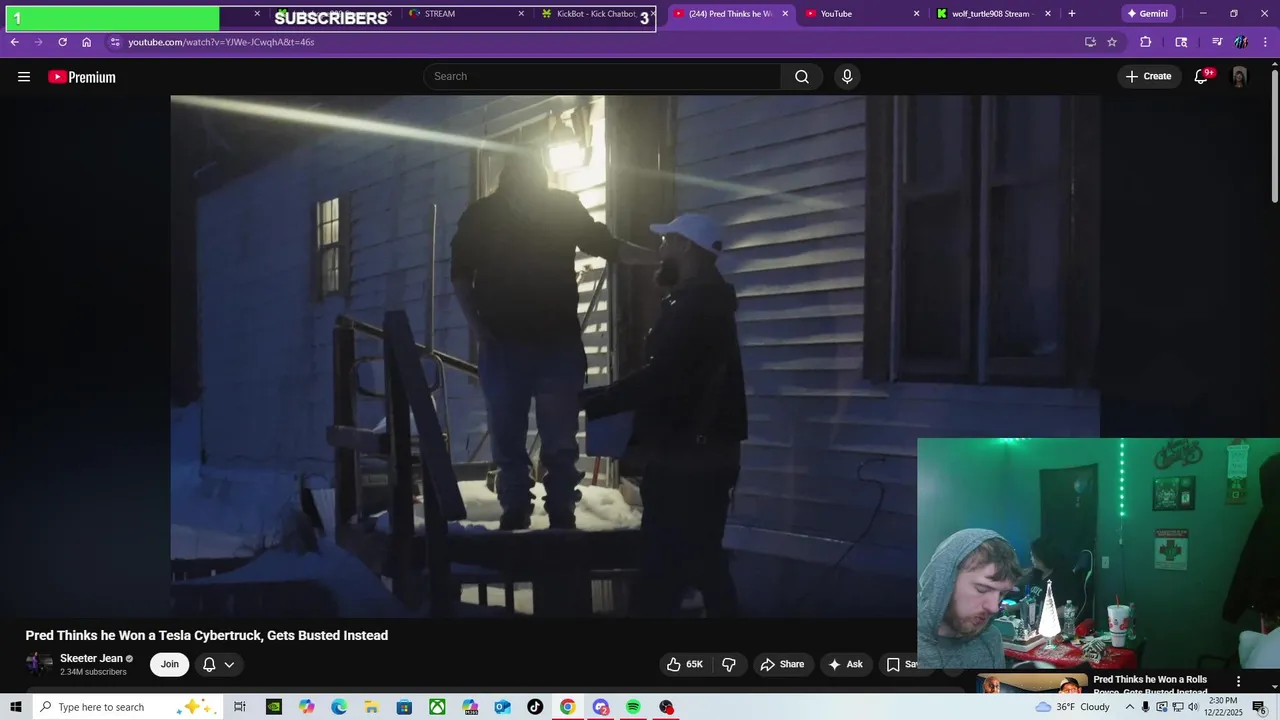Click the browser address bar URL

[221, 42]
